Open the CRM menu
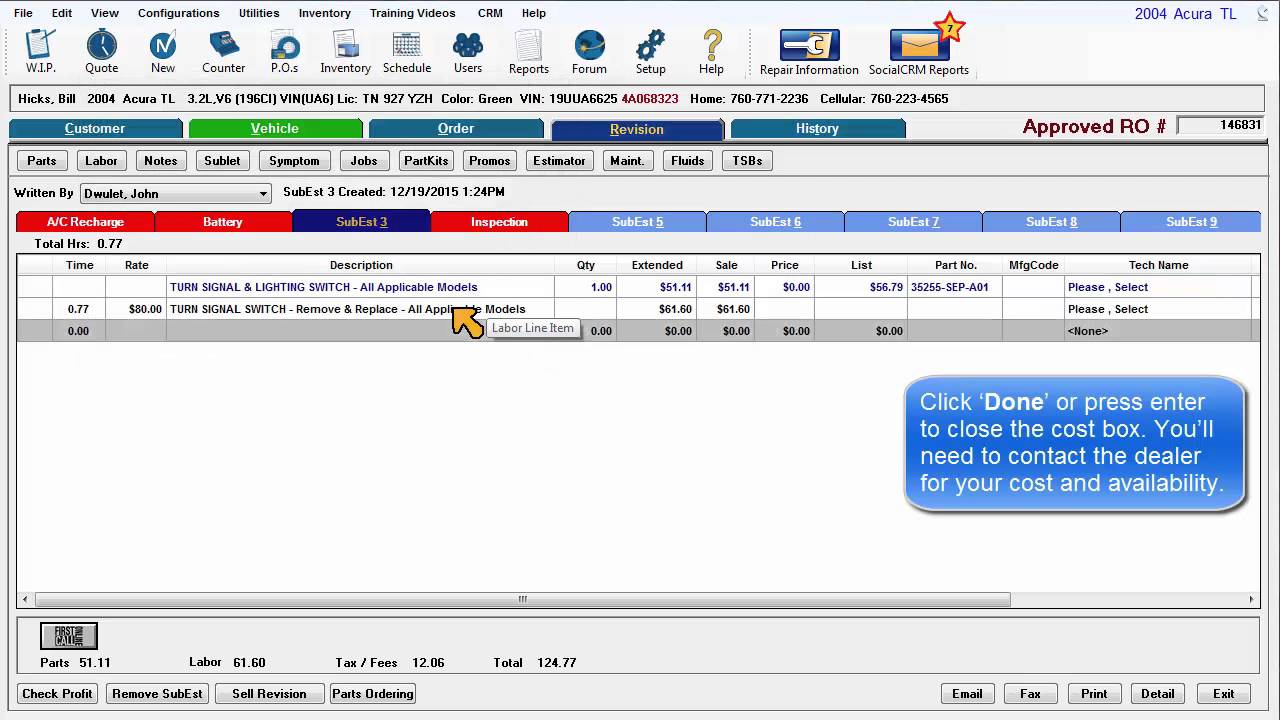 click(490, 13)
